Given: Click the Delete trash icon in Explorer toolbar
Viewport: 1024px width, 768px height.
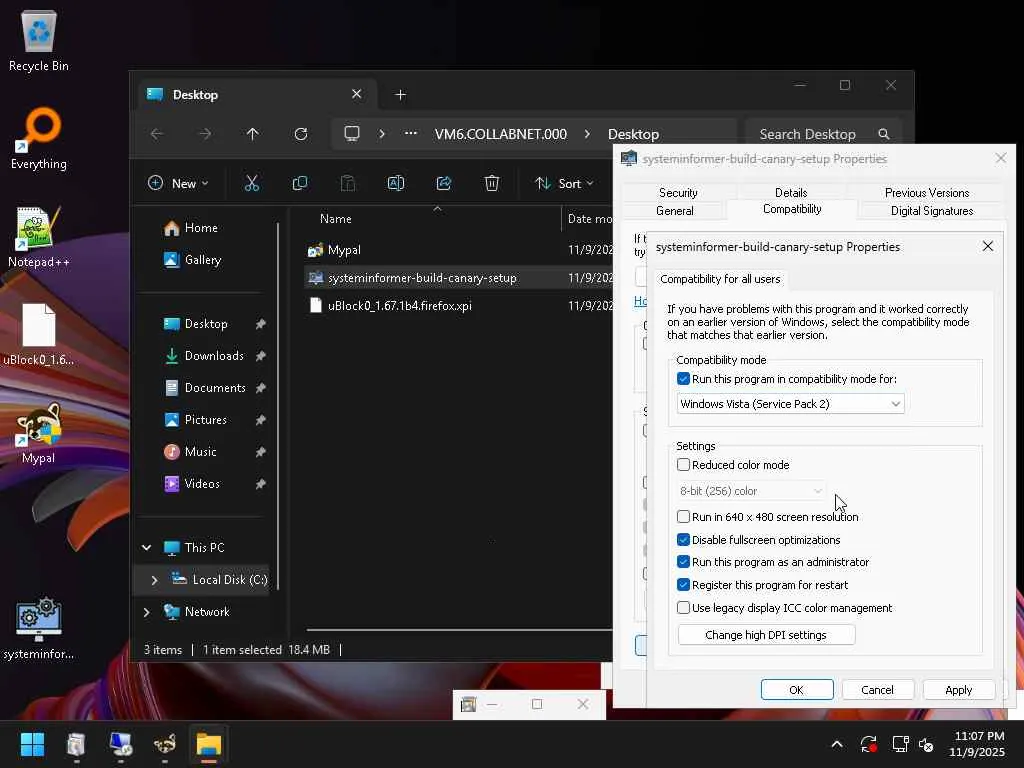Looking at the screenshot, I should (x=492, y=184).
